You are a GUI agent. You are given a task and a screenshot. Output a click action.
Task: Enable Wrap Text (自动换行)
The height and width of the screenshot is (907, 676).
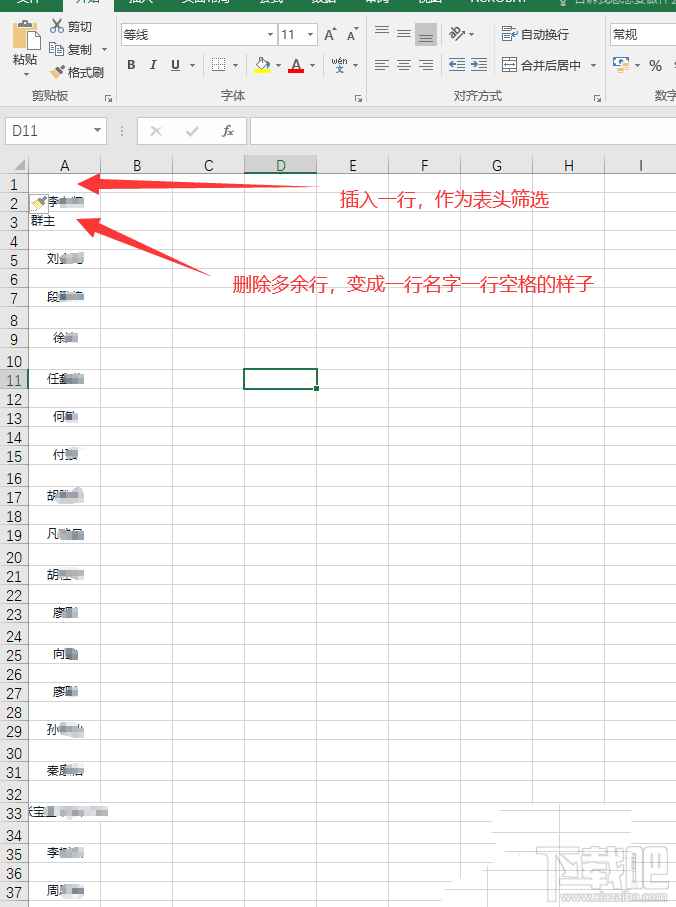click(535, 35)
